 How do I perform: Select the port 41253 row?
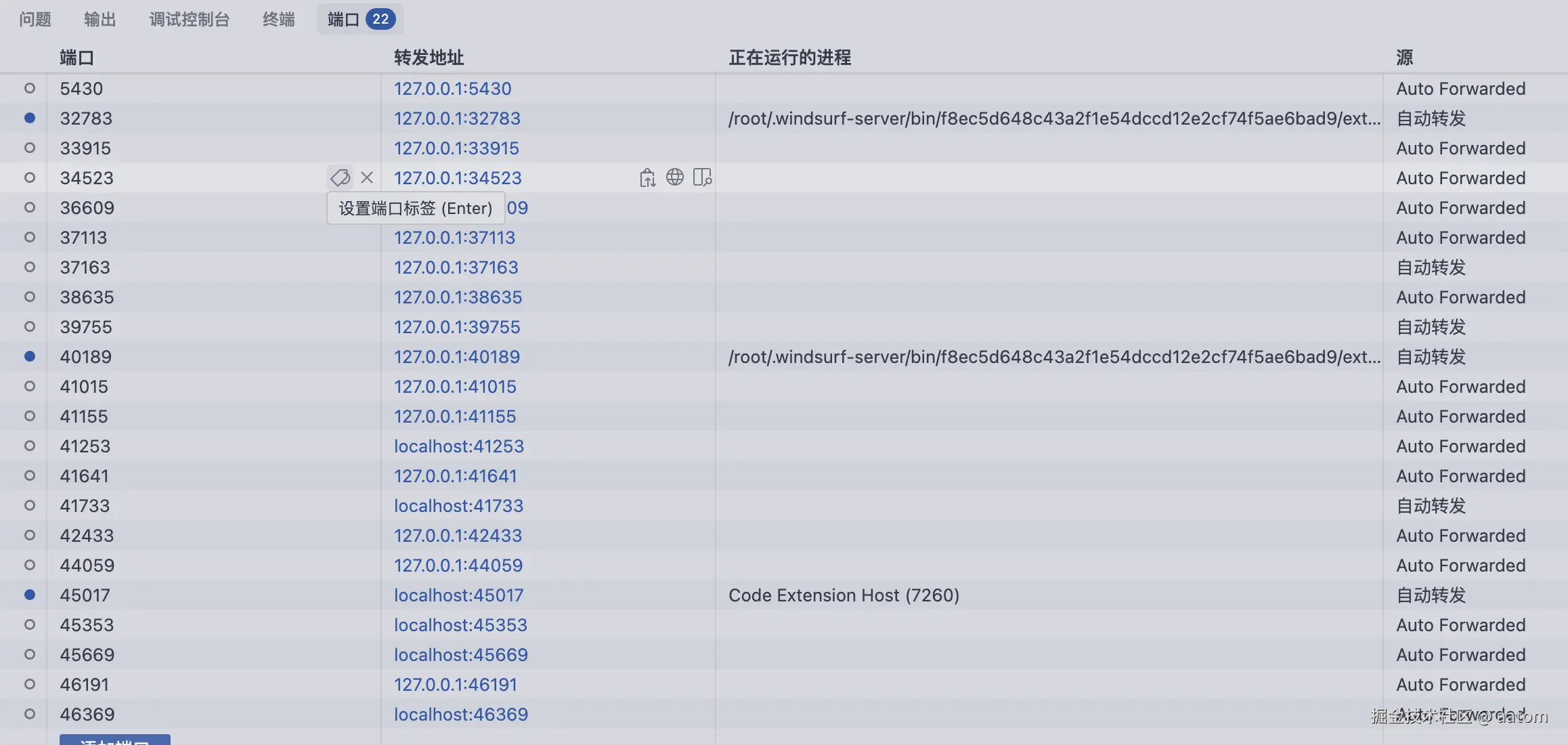click(85, 446)
